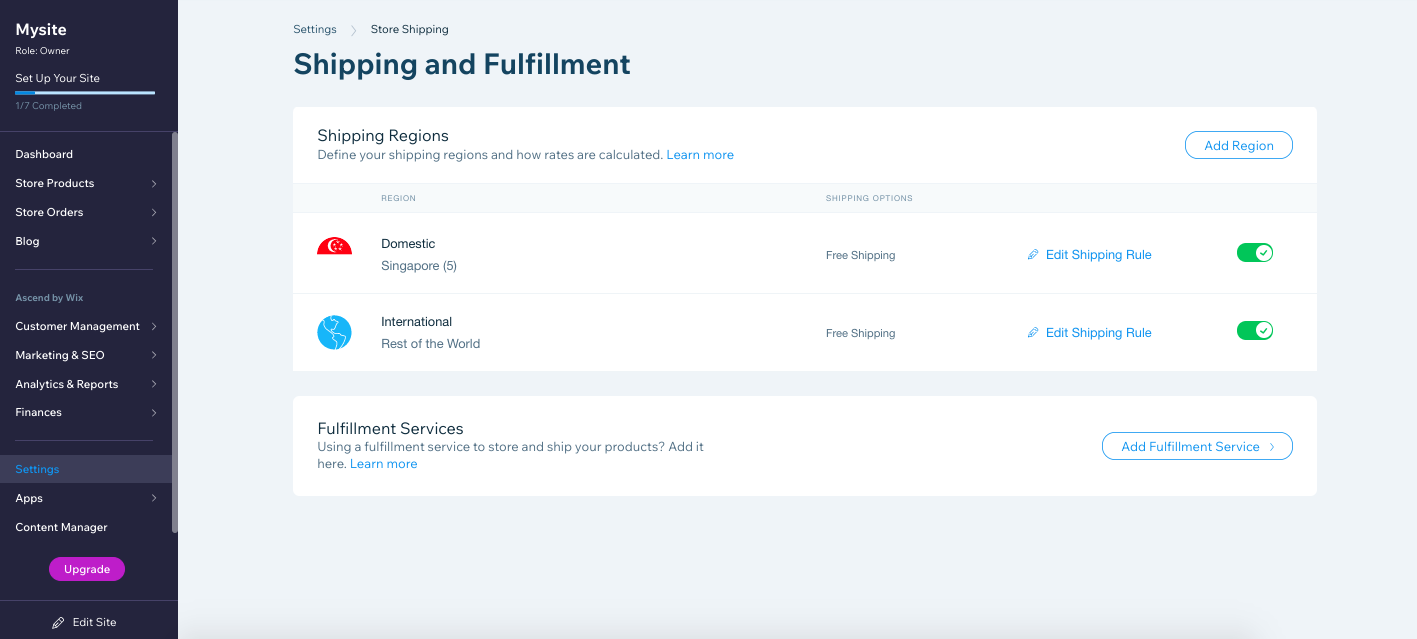Expand the Analytics & Reports submenu arrow
This screenshot has width=1417, height=639.
pos(154,385)
